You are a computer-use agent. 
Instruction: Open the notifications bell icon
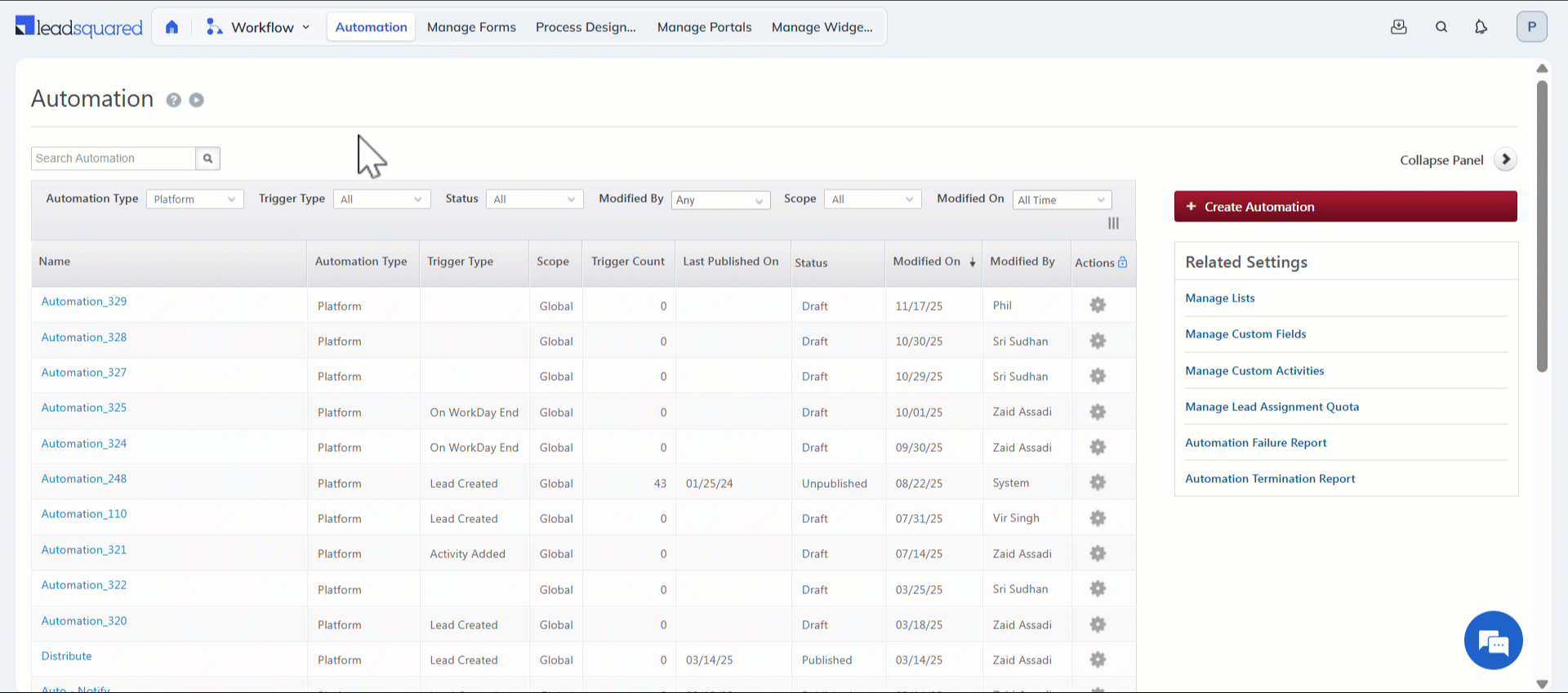(x=1481, y=27)
